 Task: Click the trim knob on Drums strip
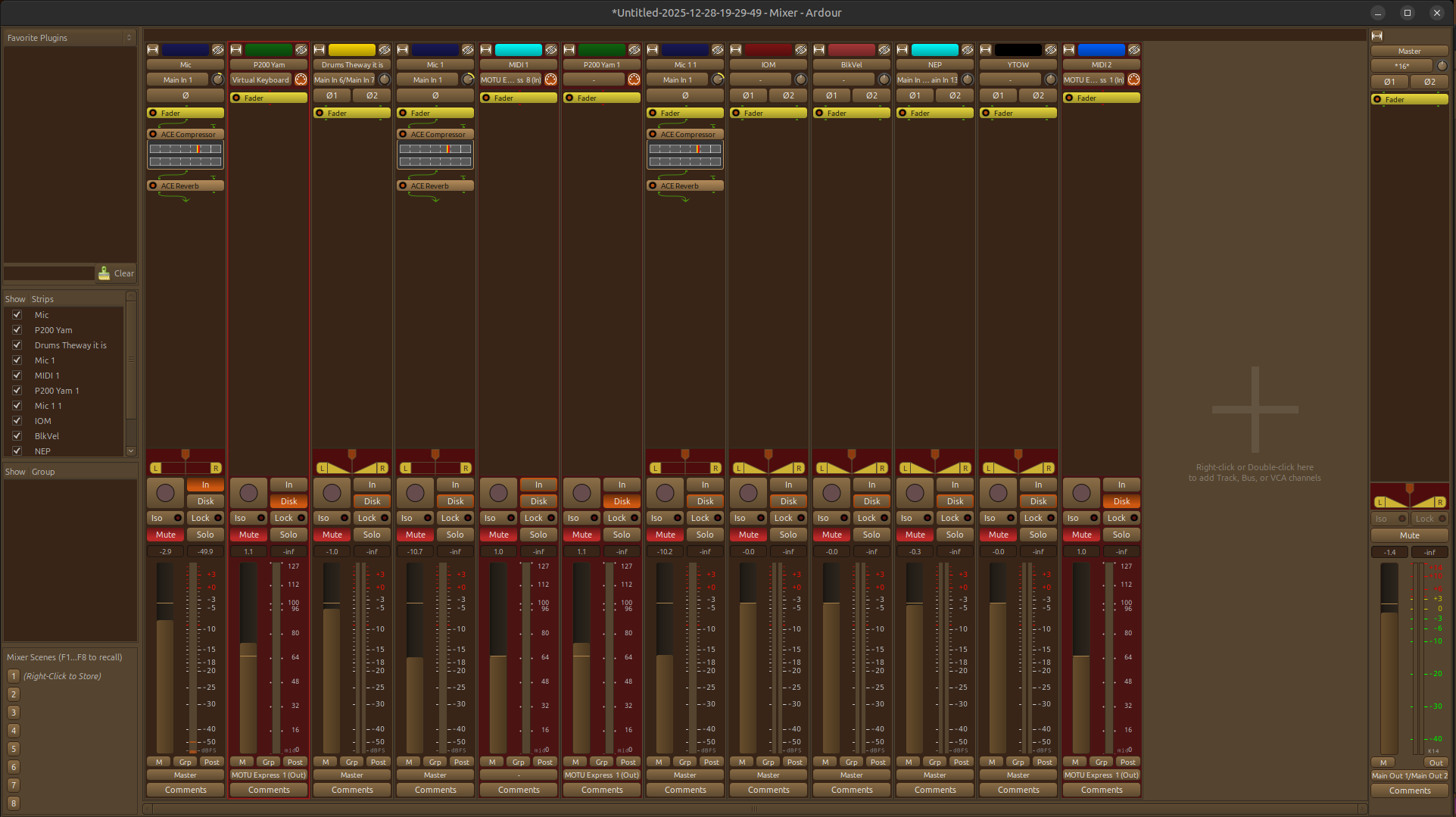(385, 80)
